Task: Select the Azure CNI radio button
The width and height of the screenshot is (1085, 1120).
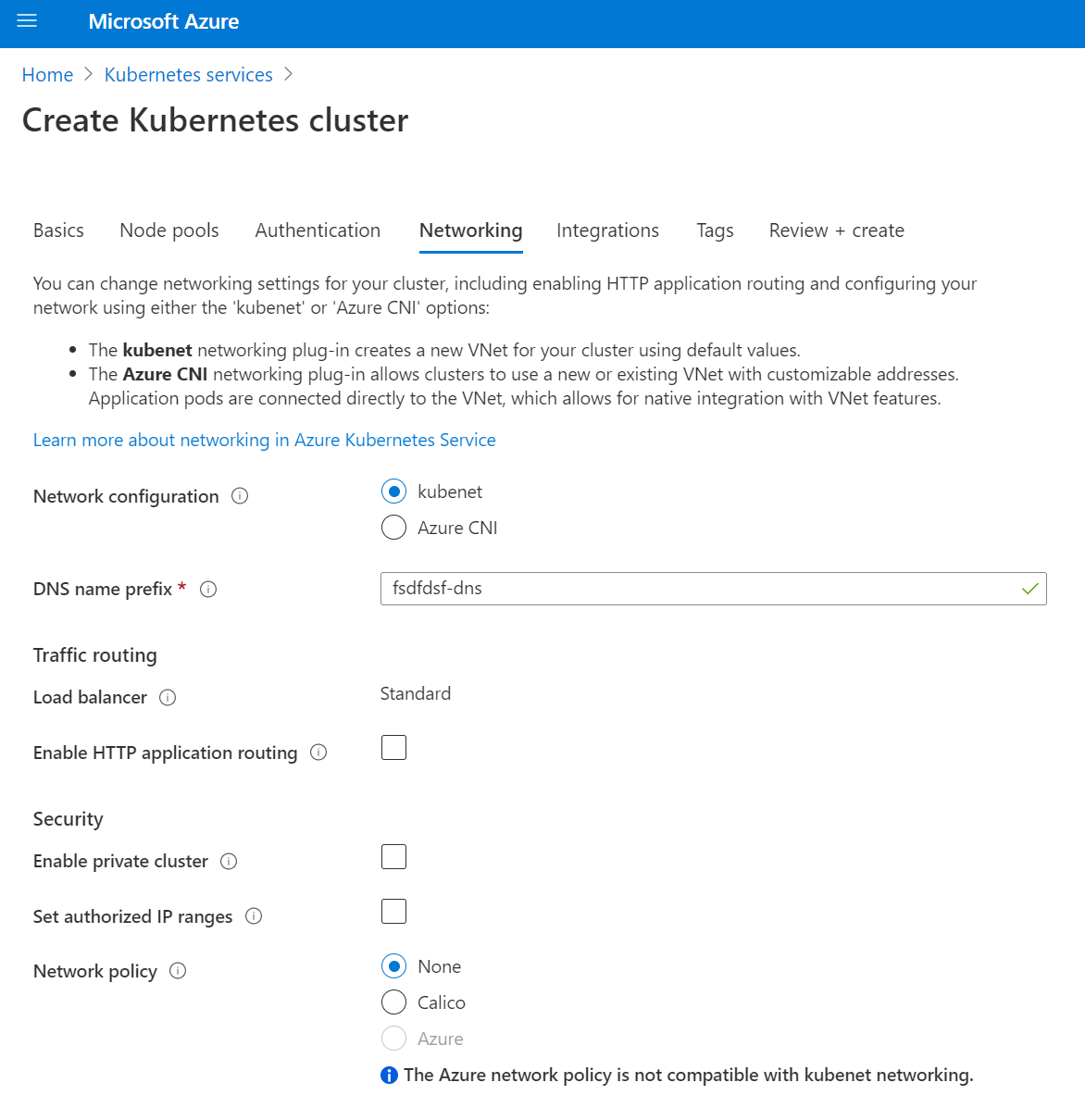Action: pos(393,527)
